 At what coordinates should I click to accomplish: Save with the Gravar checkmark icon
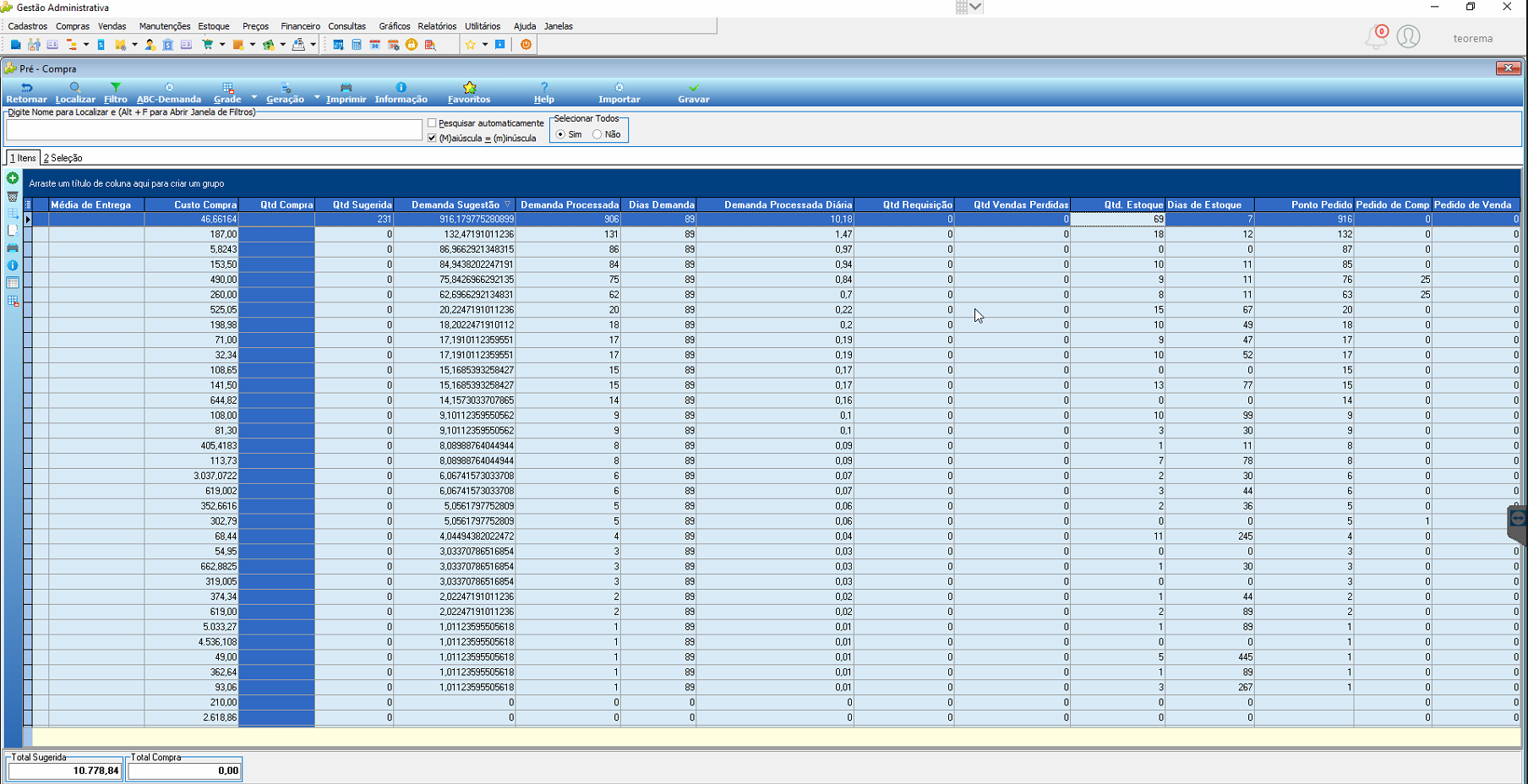(694, 88)
